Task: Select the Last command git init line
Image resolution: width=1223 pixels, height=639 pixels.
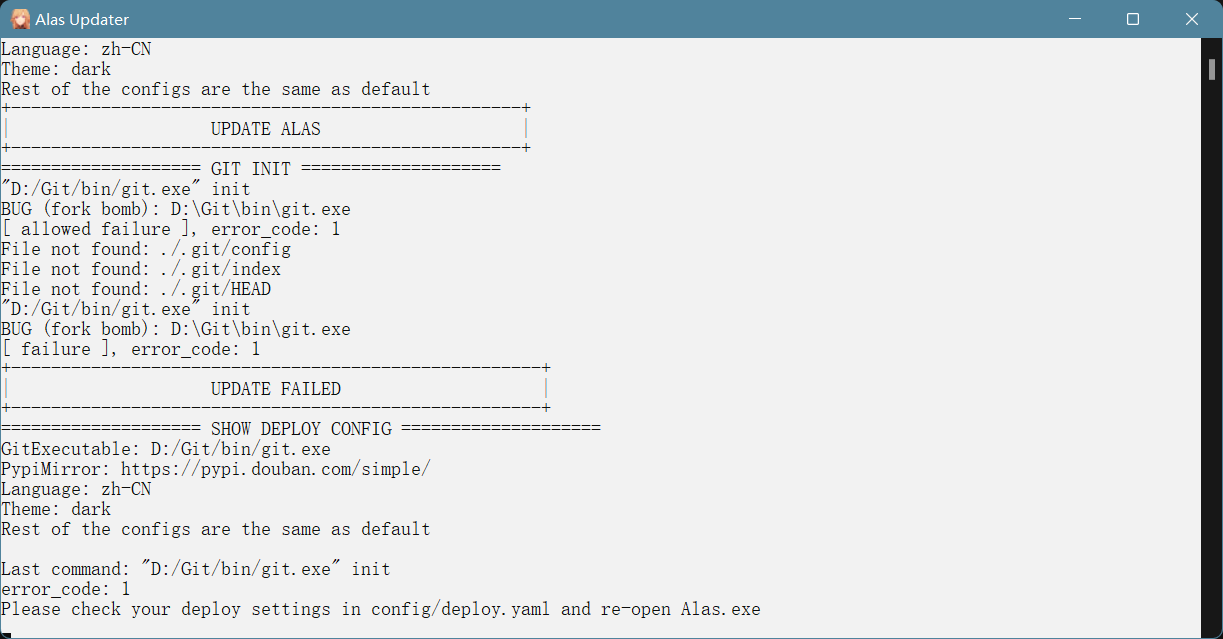Action: pyautogui.click(x=195, y=568)
